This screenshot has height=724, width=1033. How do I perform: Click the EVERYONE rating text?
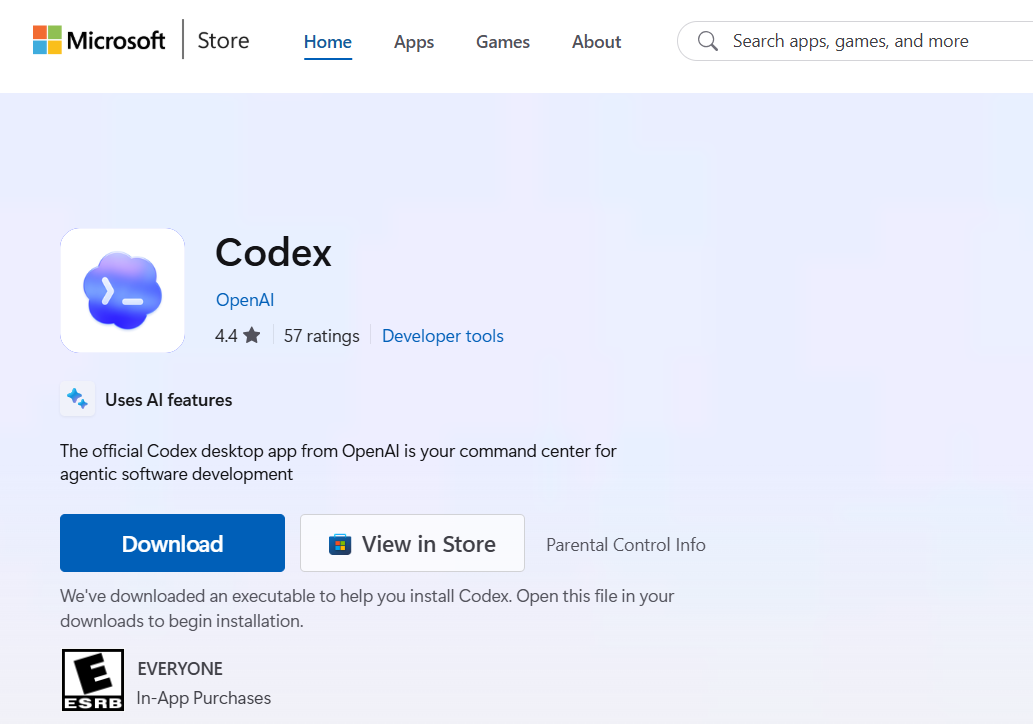(x=180, y=669)
